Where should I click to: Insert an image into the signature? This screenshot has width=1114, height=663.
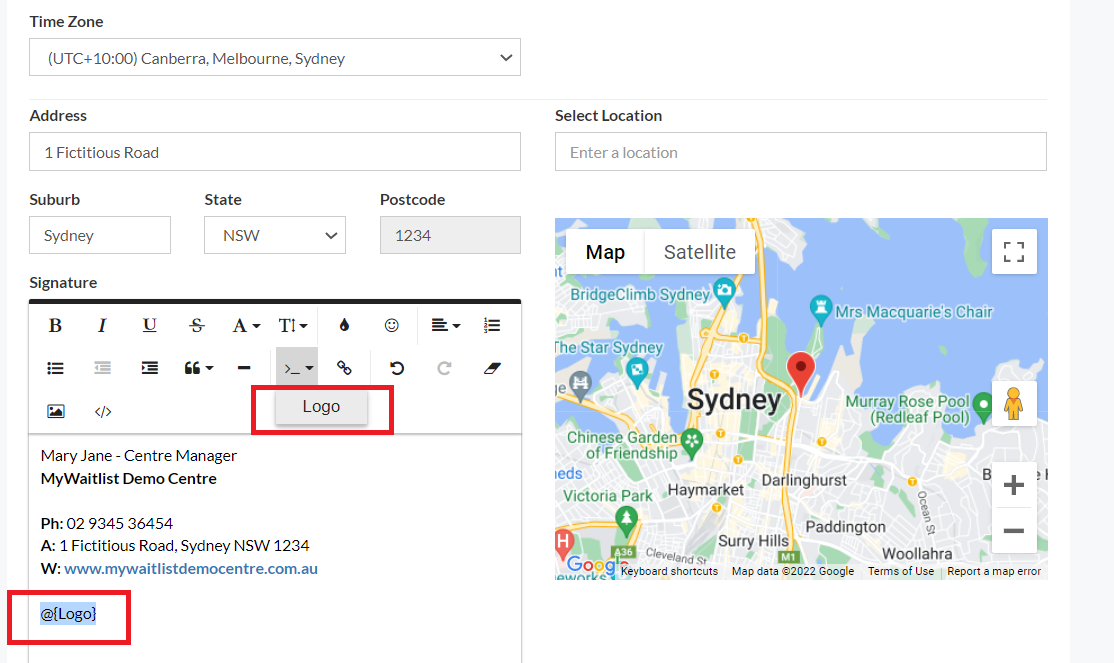coord(55,411)
